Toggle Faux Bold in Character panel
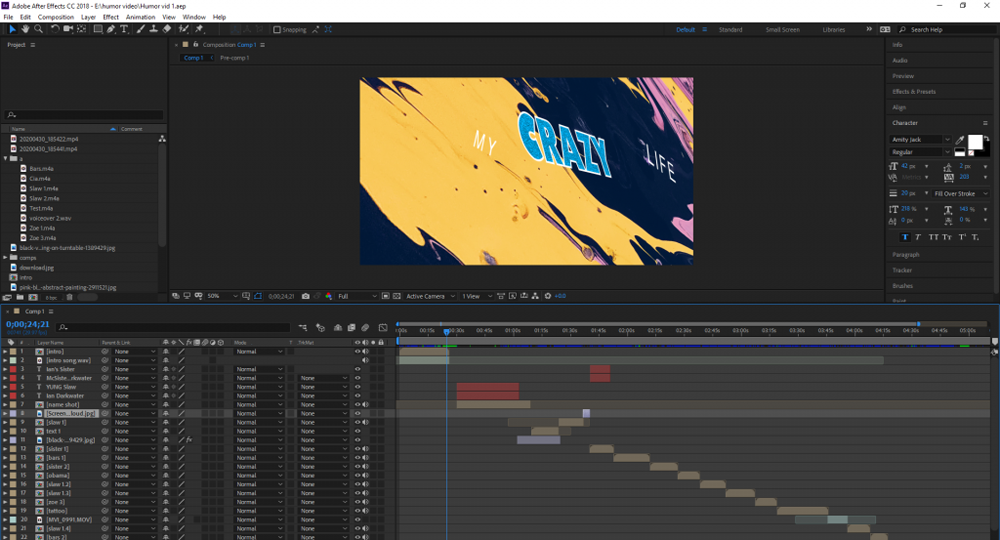This screenshot has width=1000, height=540. (x=905, y=237)
